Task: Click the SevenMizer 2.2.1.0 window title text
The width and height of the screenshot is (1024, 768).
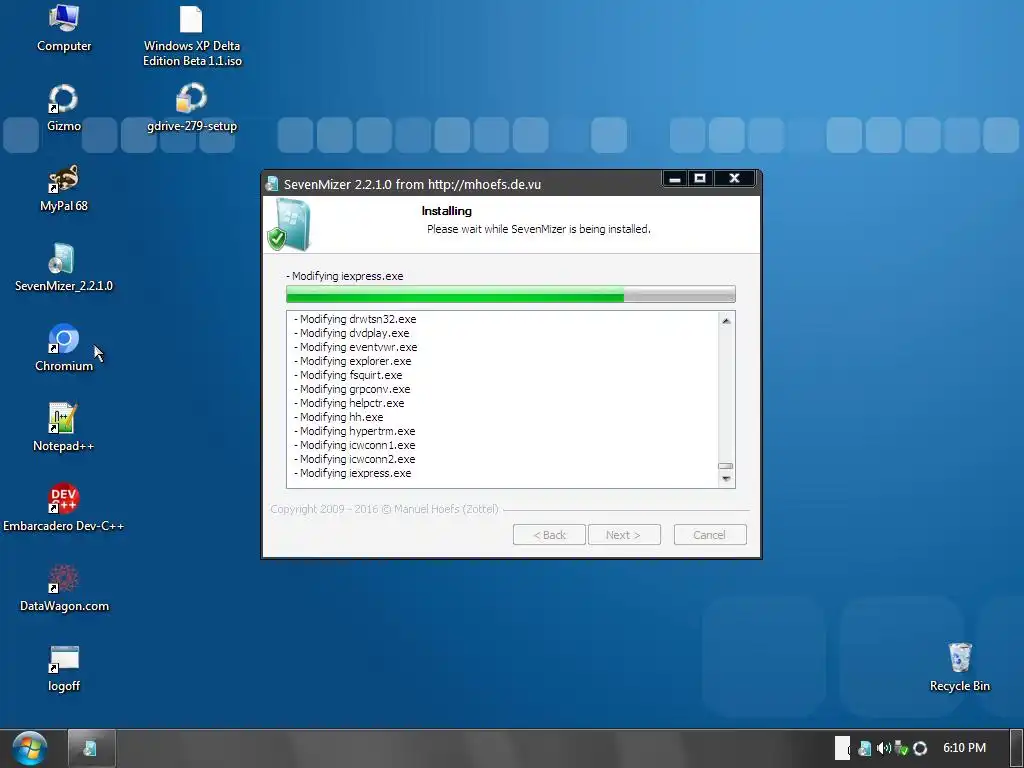Action: (412, 184)
